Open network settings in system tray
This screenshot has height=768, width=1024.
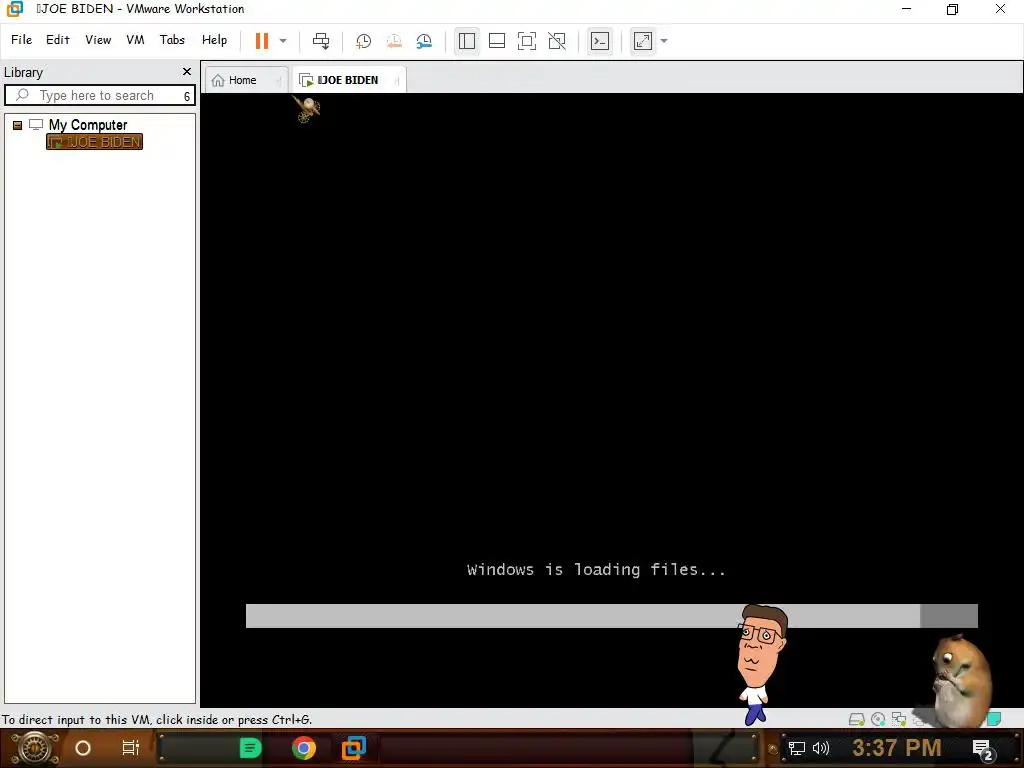pyautogui.click(x=797, y=748)
